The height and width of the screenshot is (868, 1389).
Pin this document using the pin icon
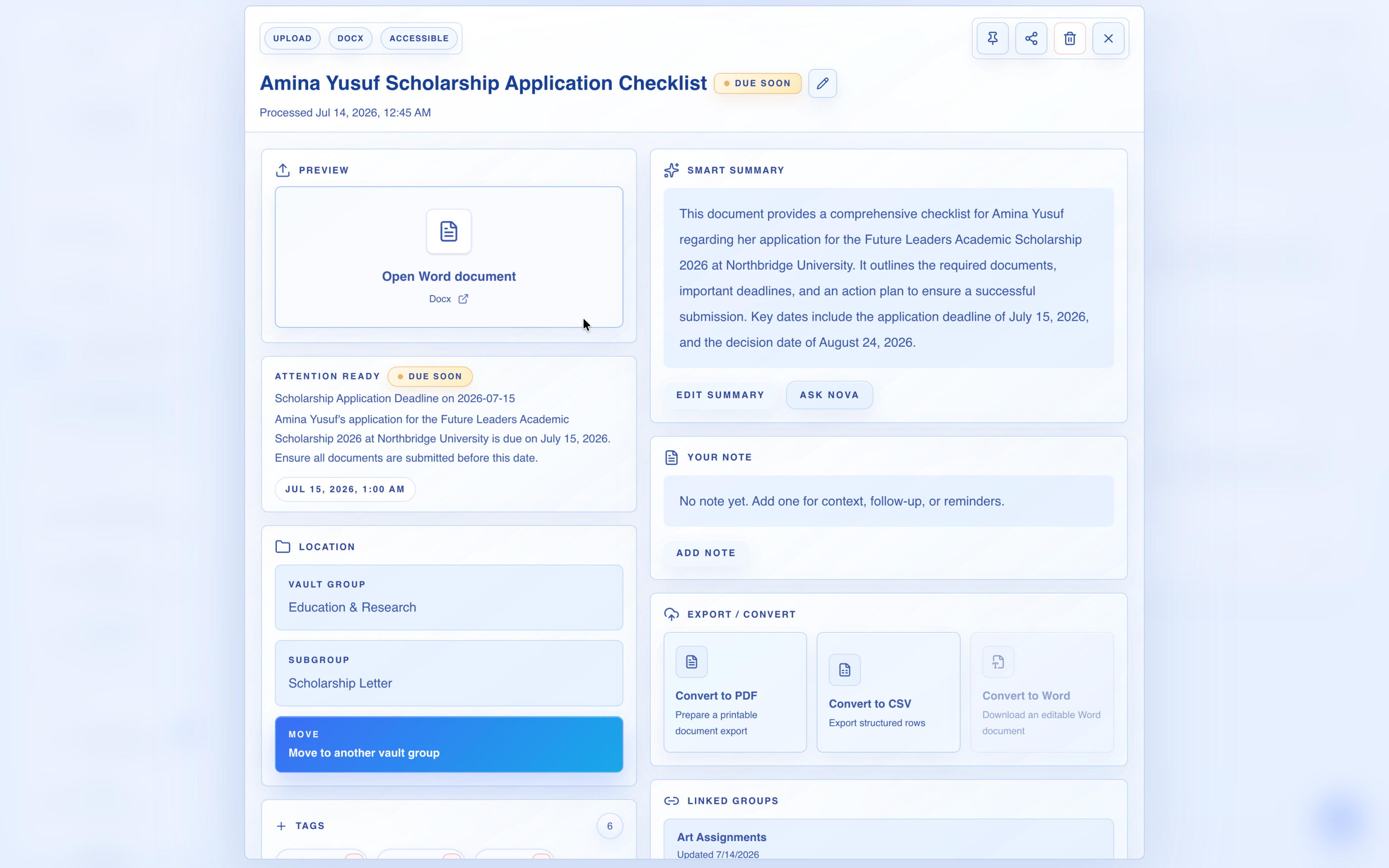[993, 39]
